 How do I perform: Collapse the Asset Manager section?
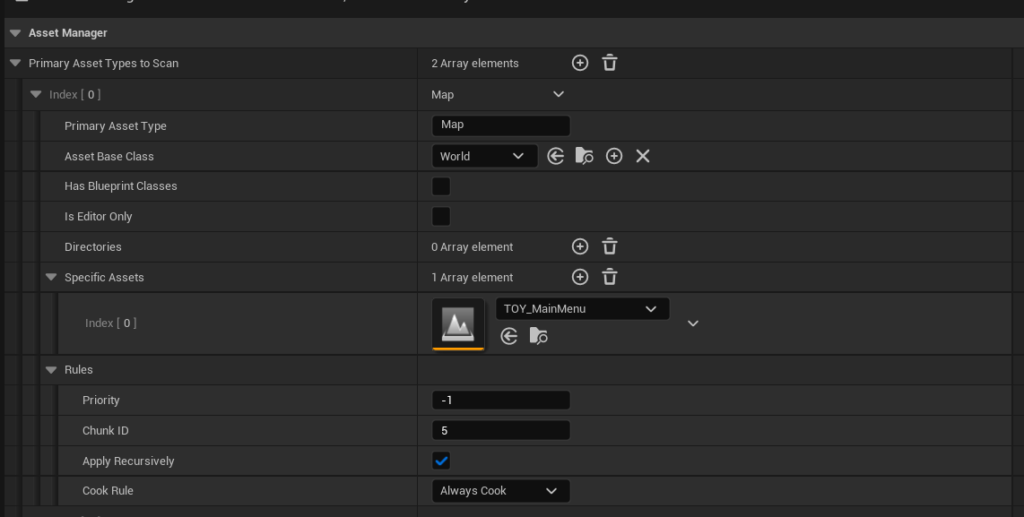pos(15,33)
